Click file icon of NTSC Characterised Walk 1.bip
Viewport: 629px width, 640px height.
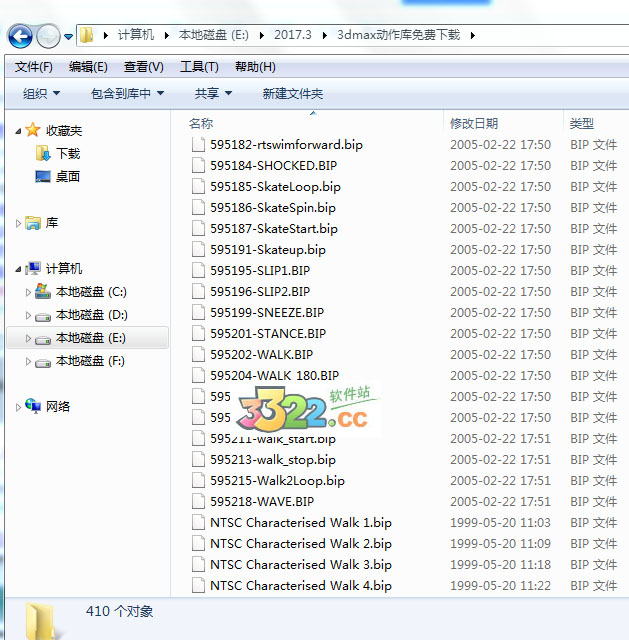[198, 522]
